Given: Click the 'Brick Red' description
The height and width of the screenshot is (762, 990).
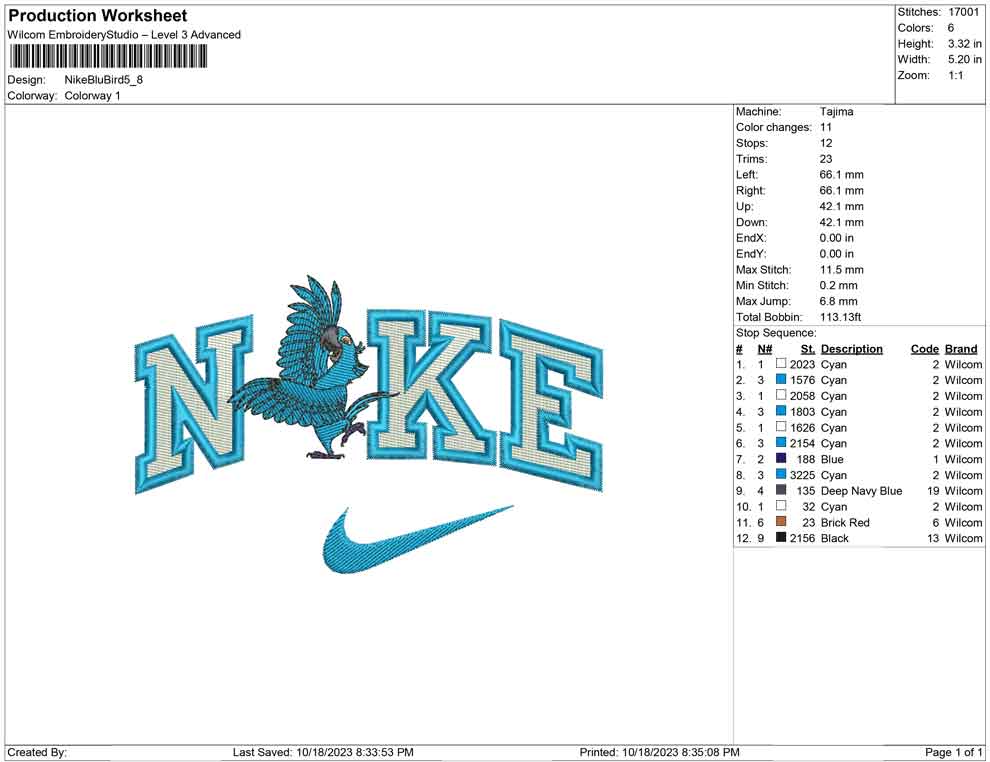Looking at the screenshot, I should 845,522.
